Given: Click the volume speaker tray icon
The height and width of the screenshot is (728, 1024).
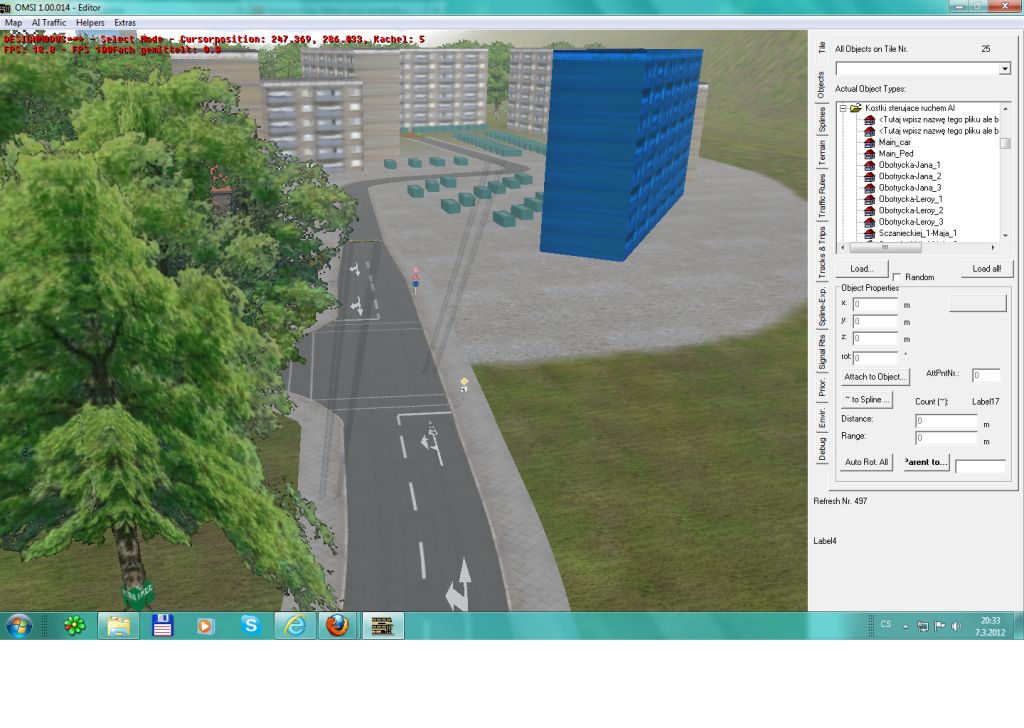Looking at the screenshot, I should [956, 626].
